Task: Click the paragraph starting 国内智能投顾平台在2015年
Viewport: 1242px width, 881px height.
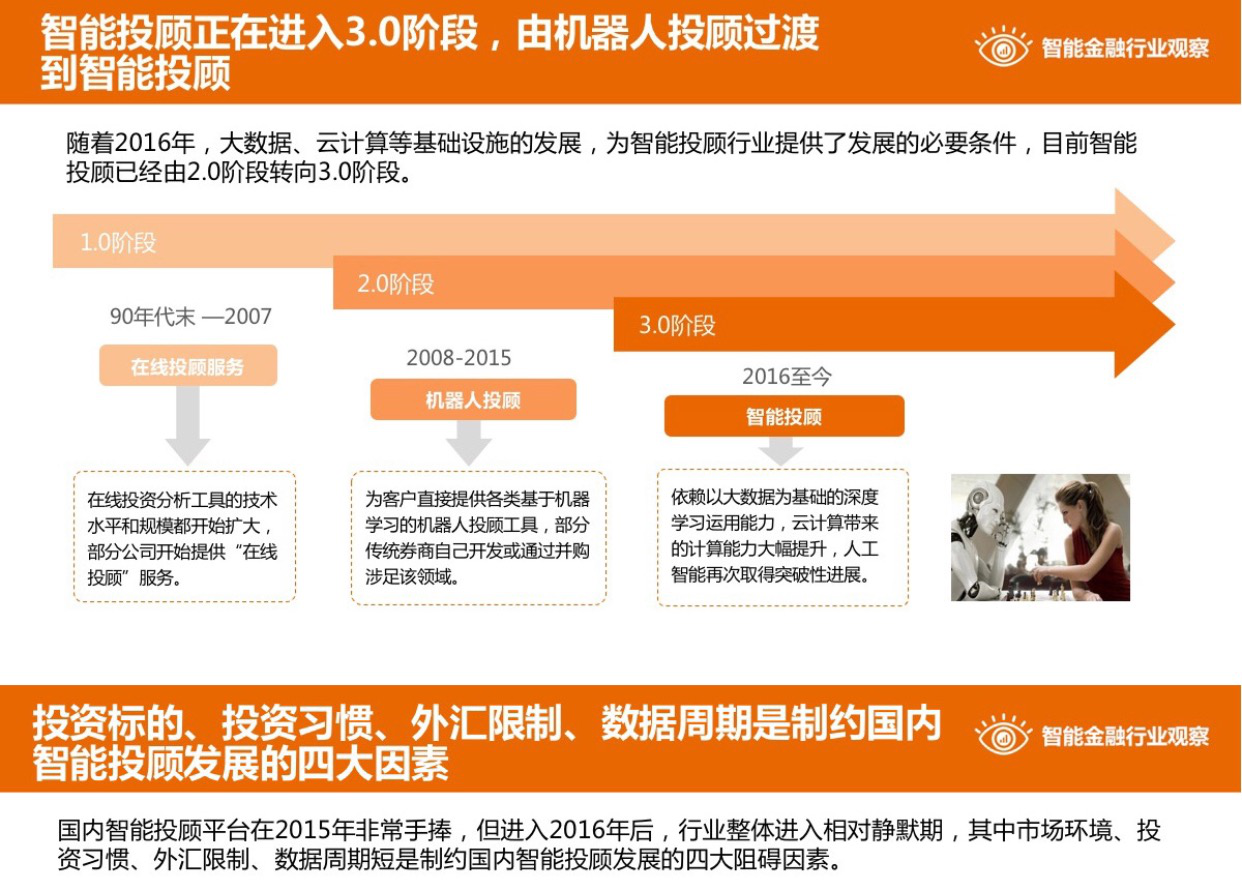Action: pos(609,844)
